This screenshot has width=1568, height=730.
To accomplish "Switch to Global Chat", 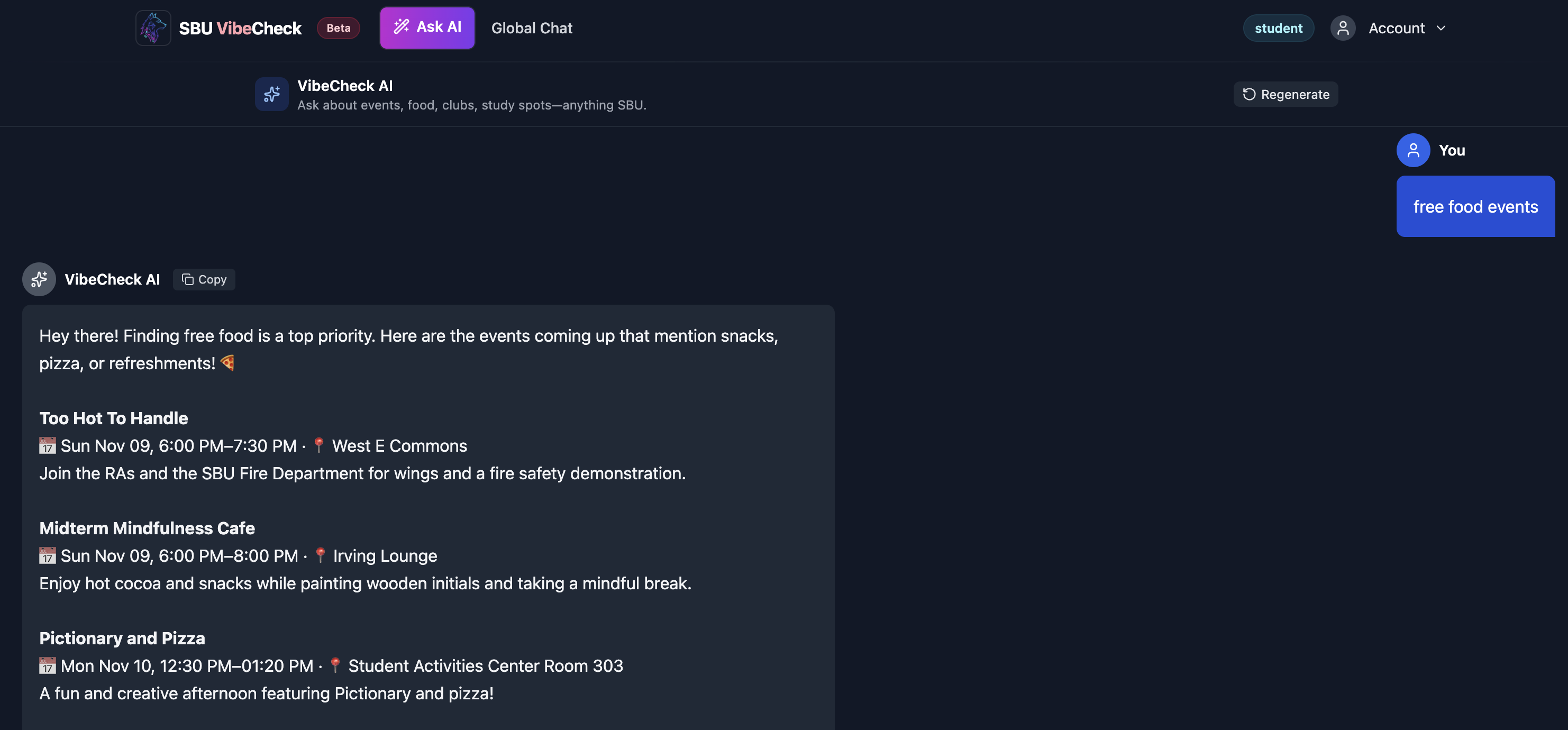I will tap(531, 28).
